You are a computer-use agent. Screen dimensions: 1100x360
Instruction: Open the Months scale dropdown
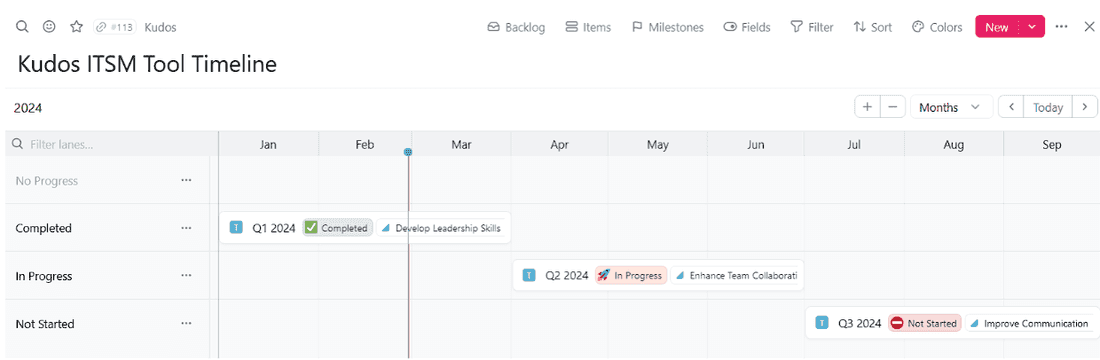pos(951,107)
